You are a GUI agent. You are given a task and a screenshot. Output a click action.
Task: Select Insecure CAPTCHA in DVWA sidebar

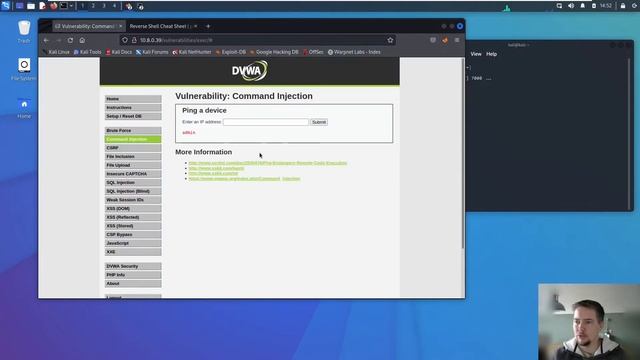pyautogui.click(x=133, y=174)
